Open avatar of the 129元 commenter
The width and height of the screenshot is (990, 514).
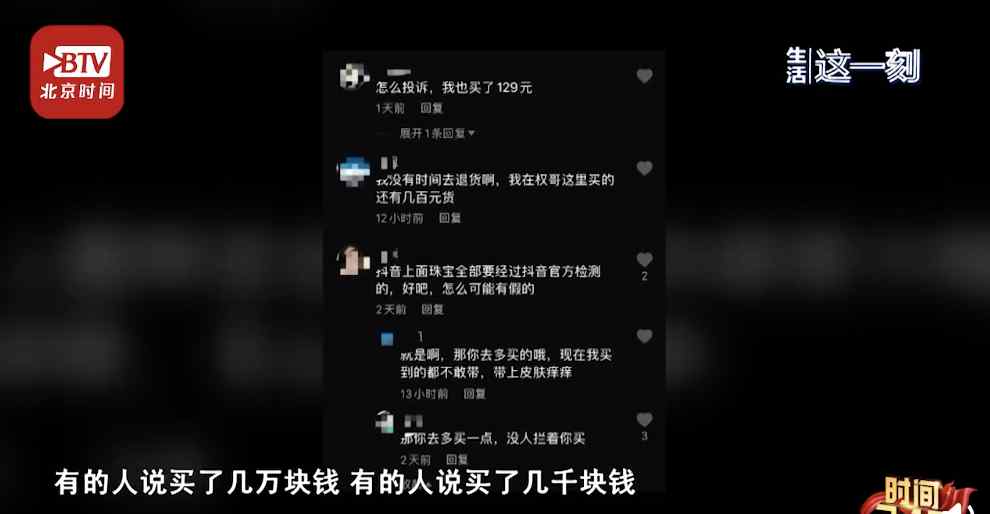click(354, 77)
